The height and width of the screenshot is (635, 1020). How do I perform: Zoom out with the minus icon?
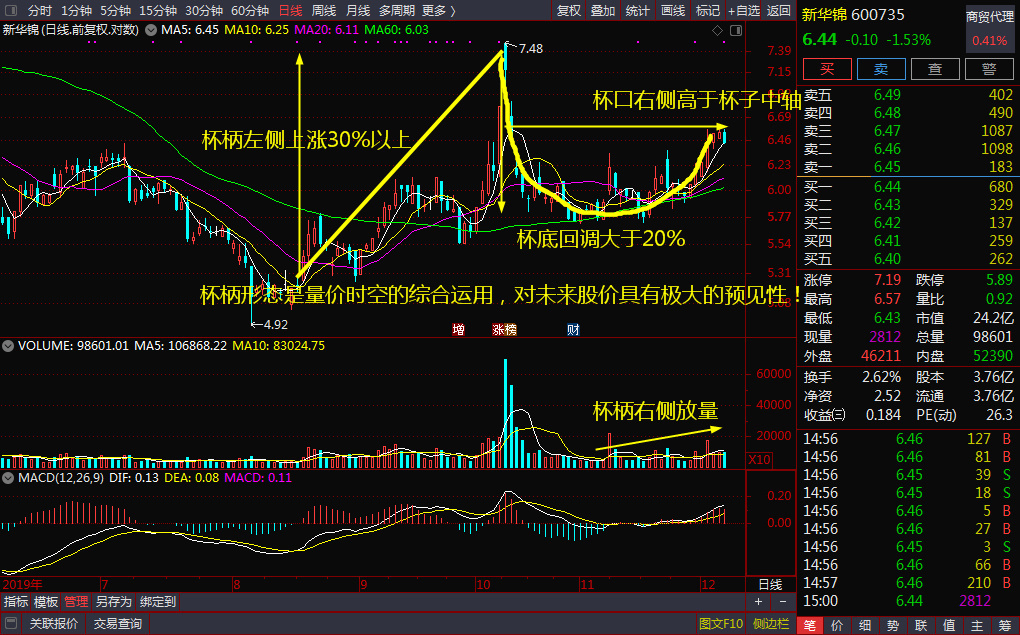click(781, 601)
